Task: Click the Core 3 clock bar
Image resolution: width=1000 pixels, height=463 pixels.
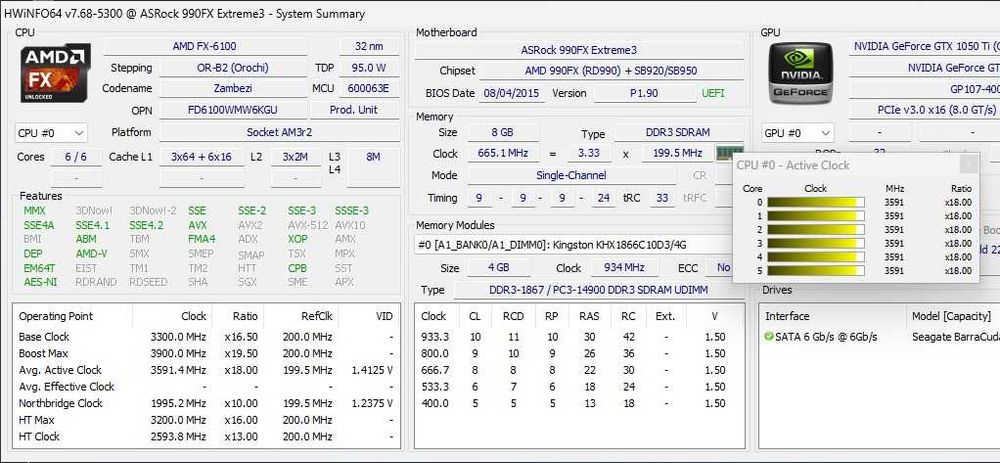Action: pos(816,243)
